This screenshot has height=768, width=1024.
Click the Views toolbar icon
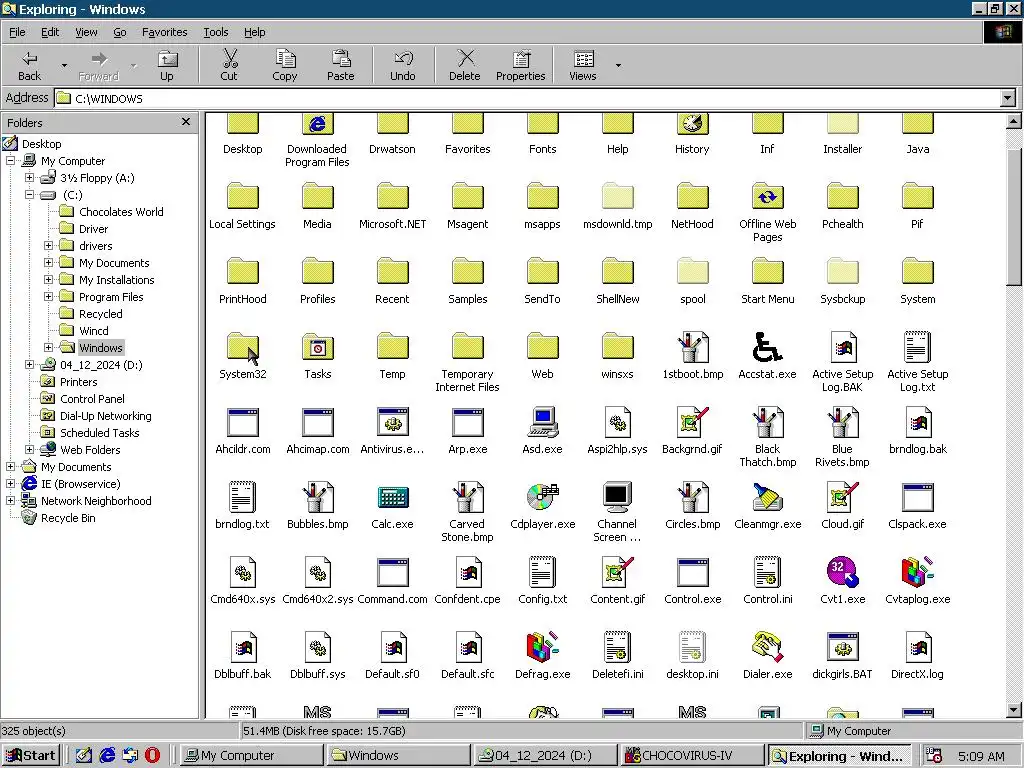[x=583, y=65]
